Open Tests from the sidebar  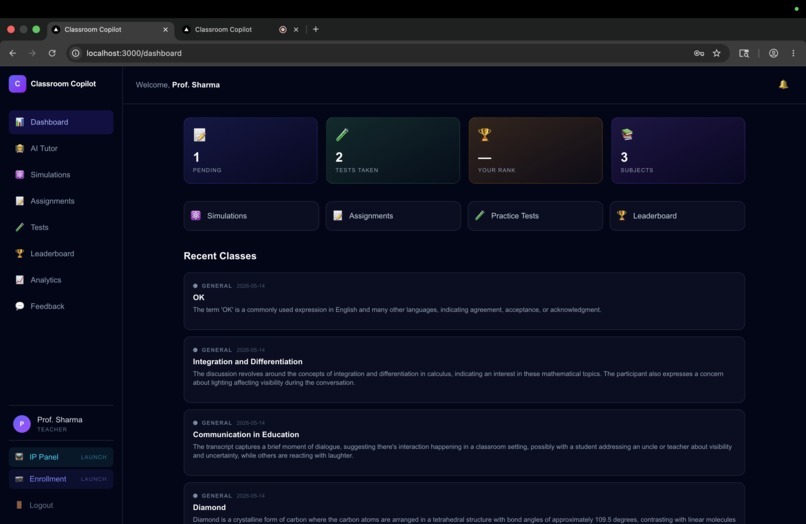click(x=61, y=227)
